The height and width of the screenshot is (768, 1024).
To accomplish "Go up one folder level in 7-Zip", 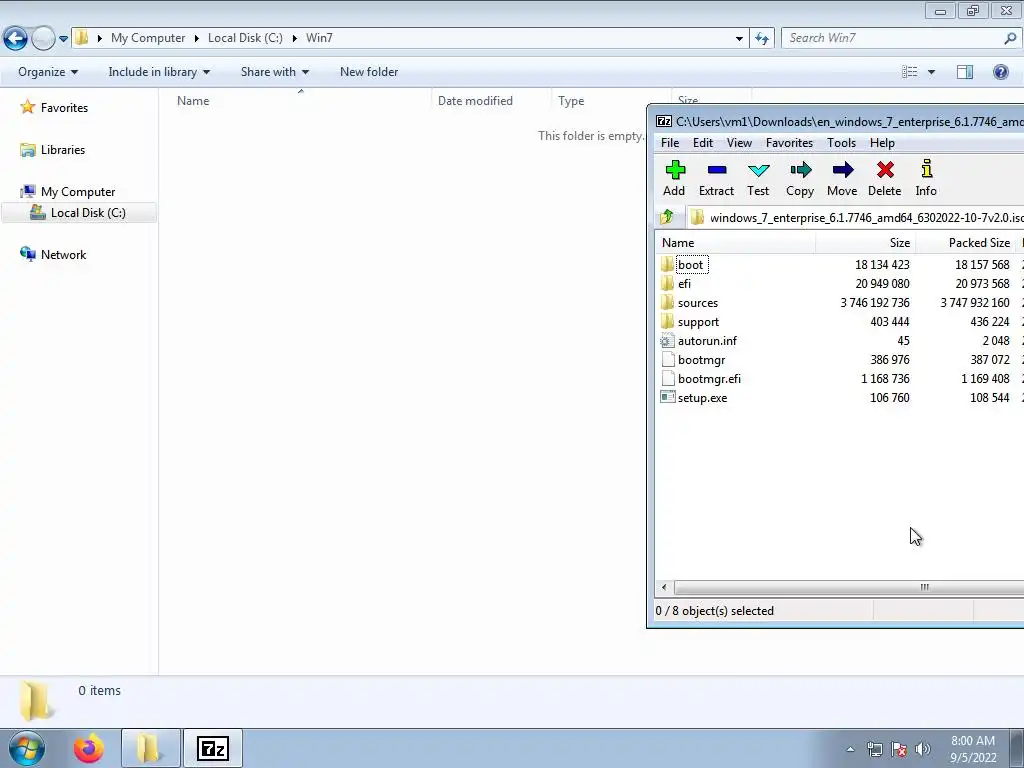I will click(667, 217).
